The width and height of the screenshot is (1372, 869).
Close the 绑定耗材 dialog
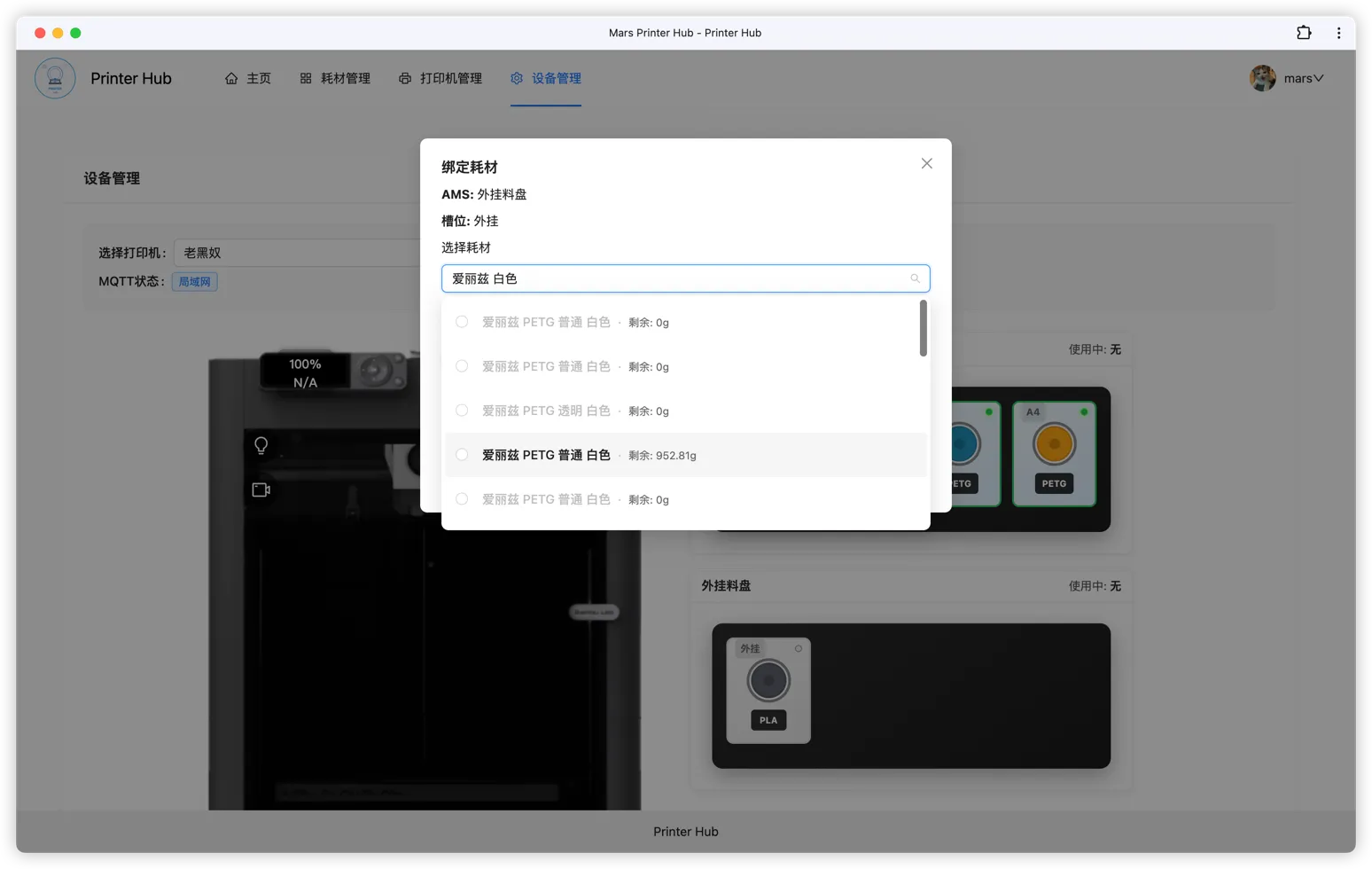[926, 163]
